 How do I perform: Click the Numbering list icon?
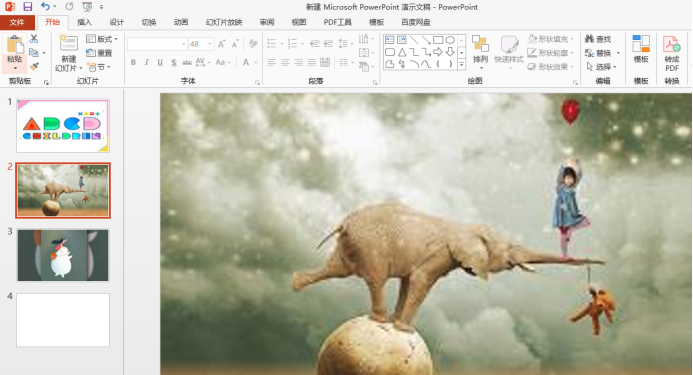coord(292,43)
